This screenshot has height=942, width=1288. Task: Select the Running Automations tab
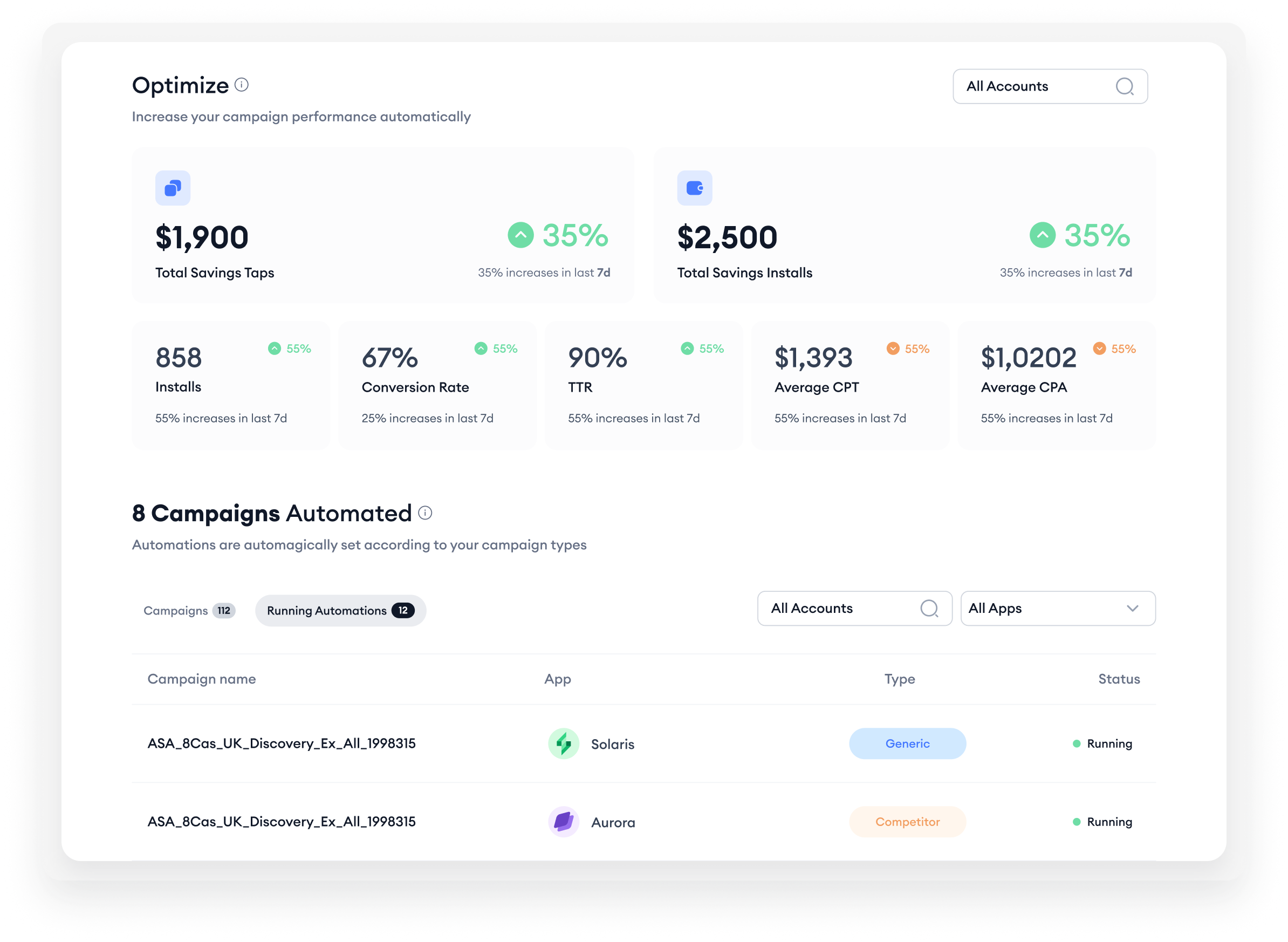pos(341,611)
